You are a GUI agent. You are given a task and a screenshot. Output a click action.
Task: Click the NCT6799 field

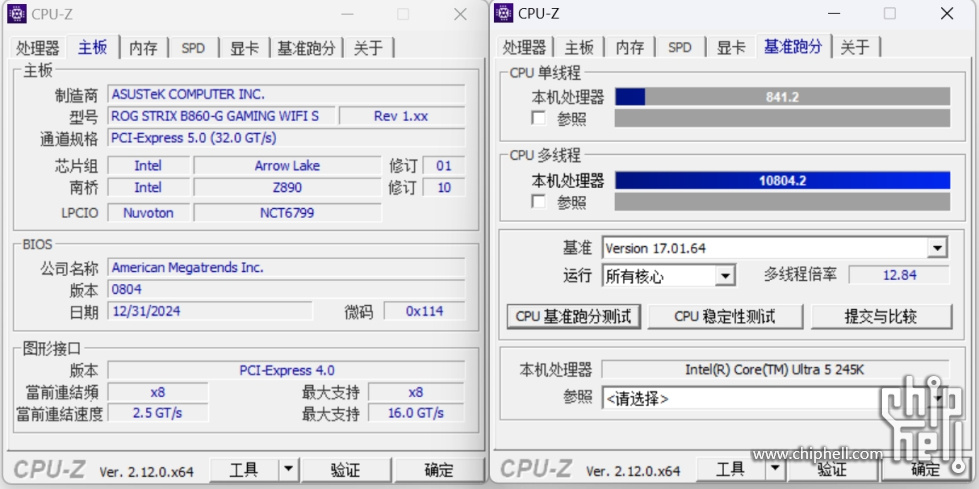pyautogui.click(x=287, y=212)
